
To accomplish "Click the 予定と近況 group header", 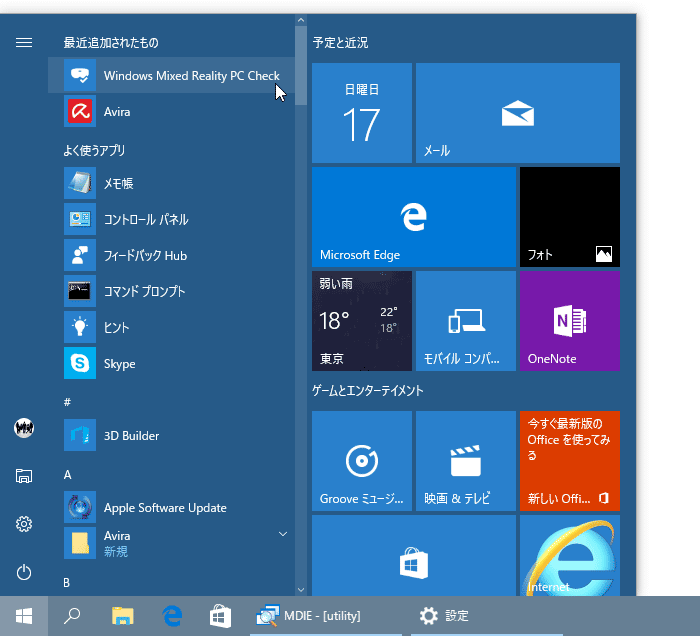I will pos(340,43).
